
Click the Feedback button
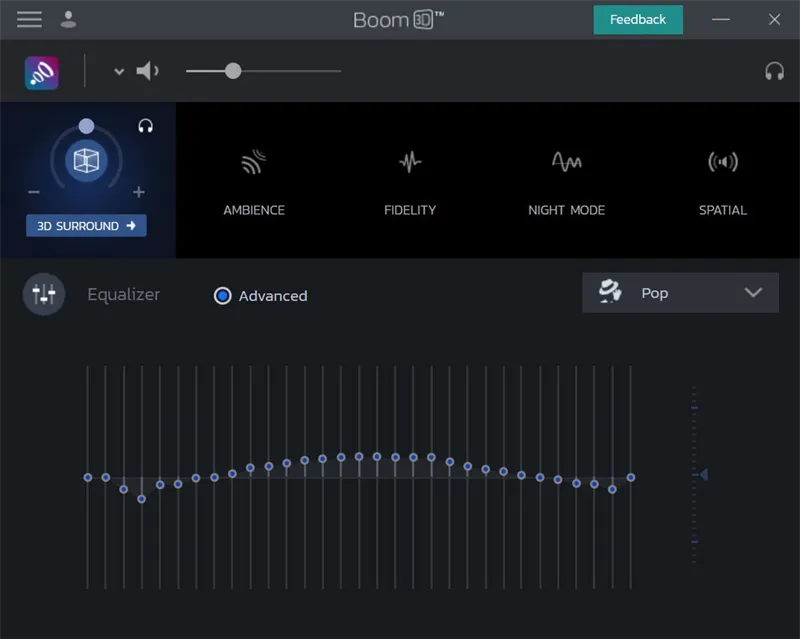[x=637, y=19]
